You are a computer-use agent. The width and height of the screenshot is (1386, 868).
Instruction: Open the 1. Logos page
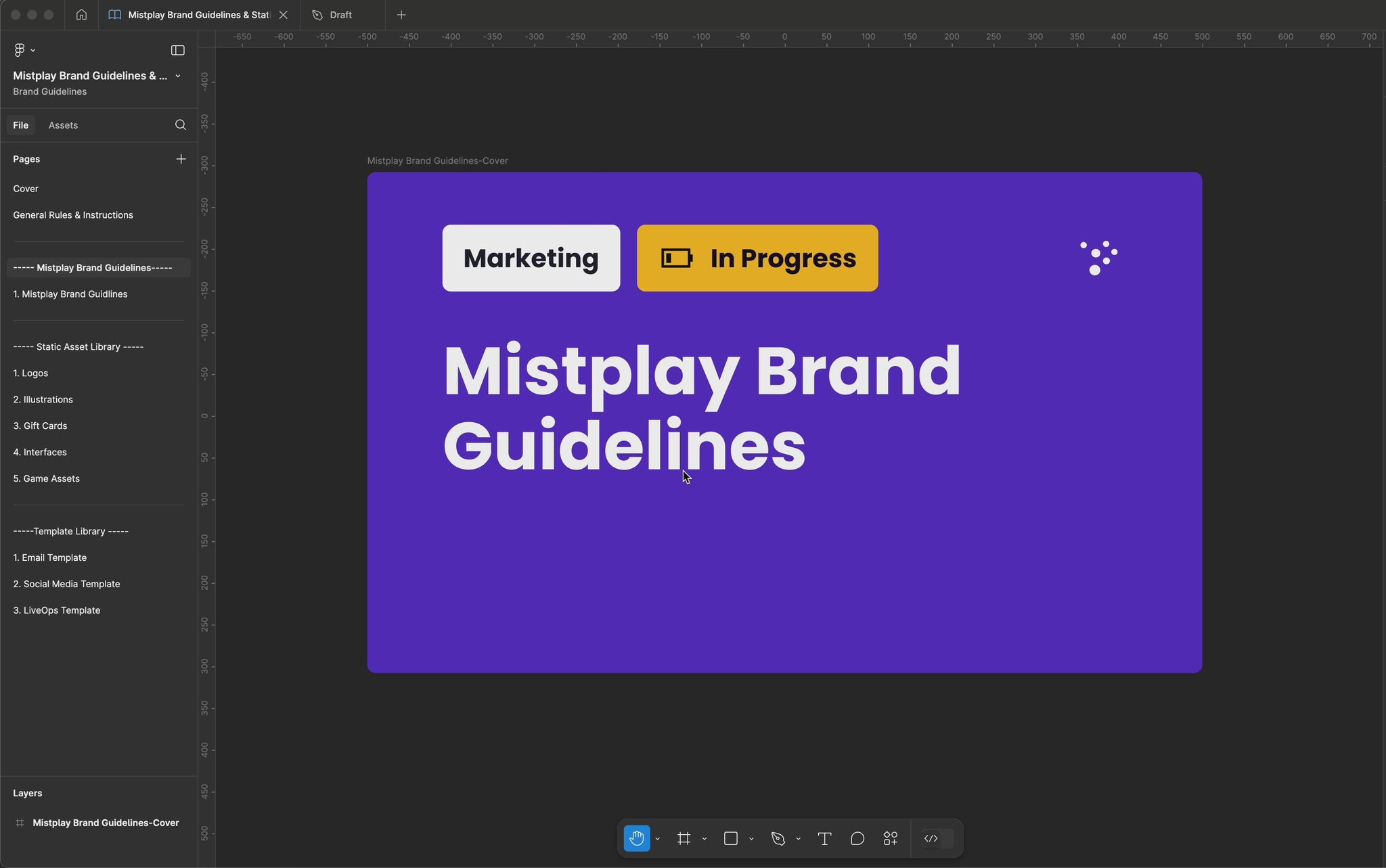tap(99, 373)
